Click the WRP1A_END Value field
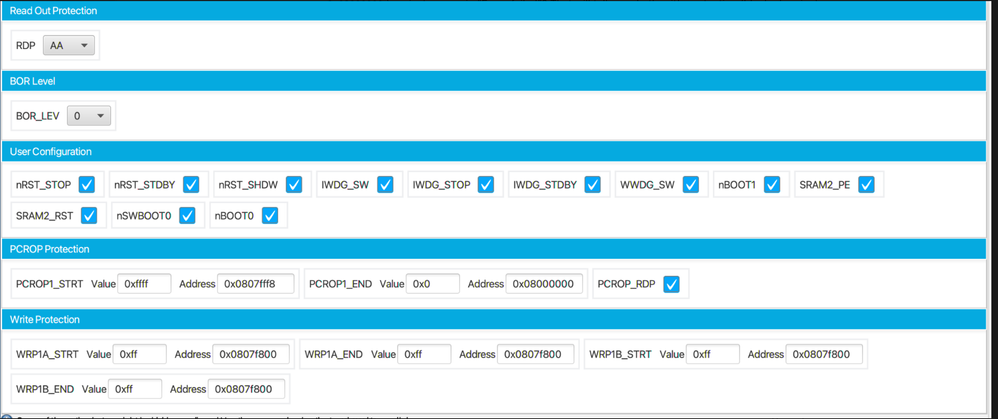The height and width of the screenshot is (419, 998). (x=425, y=354)
